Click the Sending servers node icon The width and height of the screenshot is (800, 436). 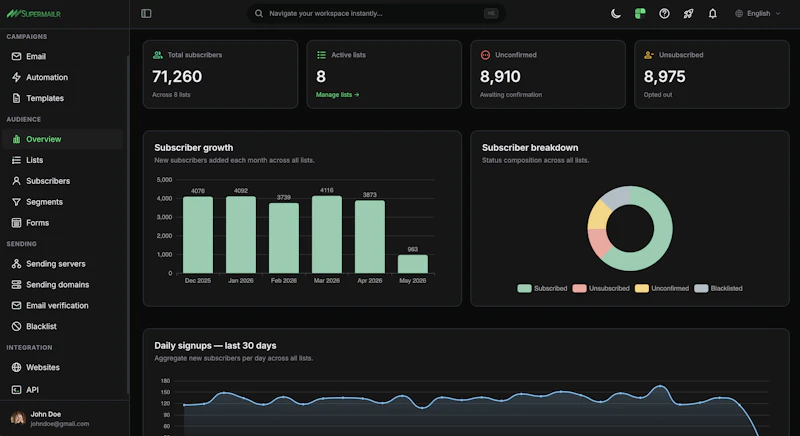coord(16,264)
